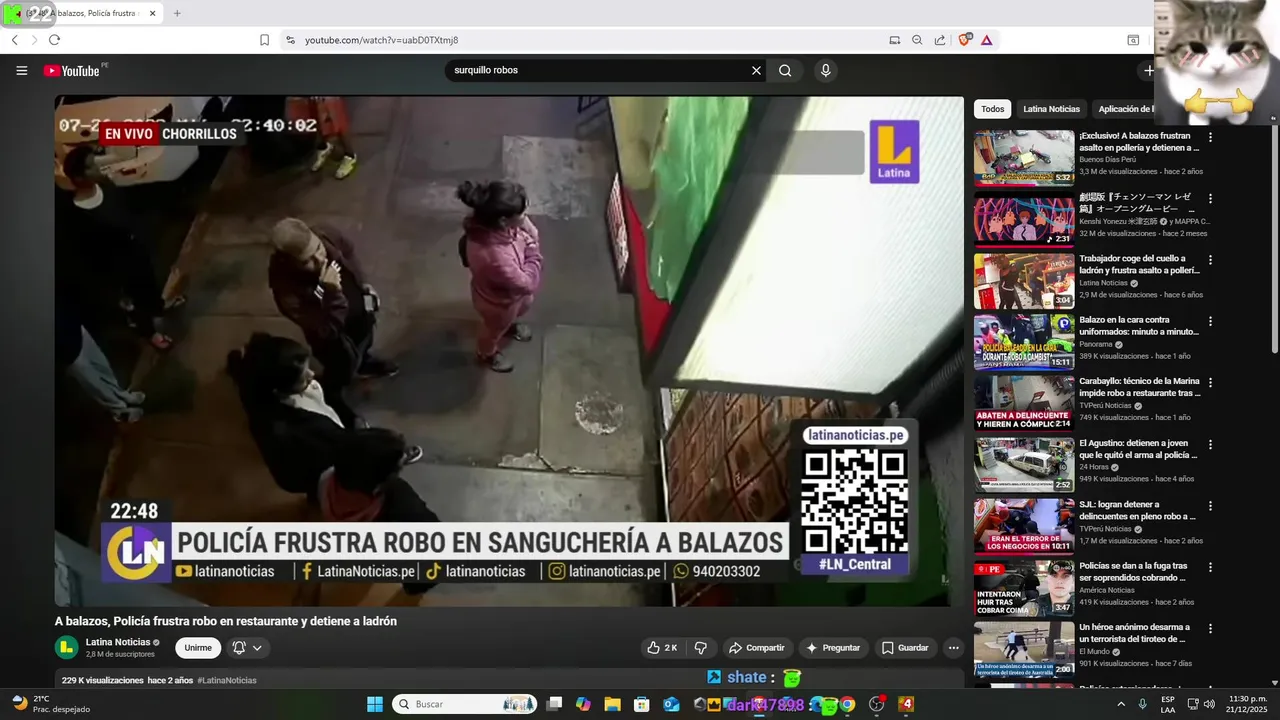Open the Latina Noticias channel avatar
Image resolution: width=1280 pixels, height=720 pixels.
coord(66,648)
